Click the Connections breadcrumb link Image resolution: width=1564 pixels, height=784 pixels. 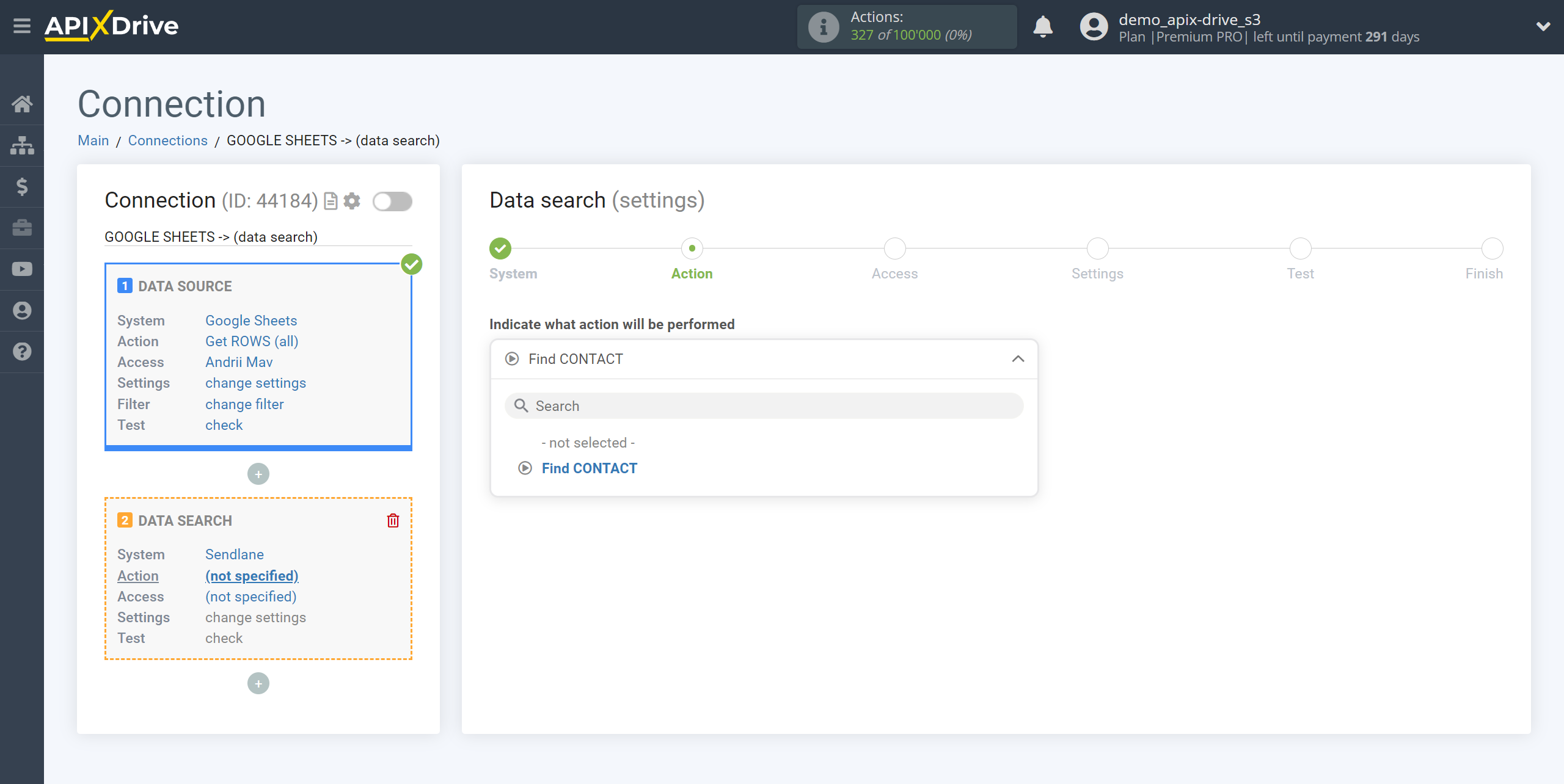coord(167,140)
